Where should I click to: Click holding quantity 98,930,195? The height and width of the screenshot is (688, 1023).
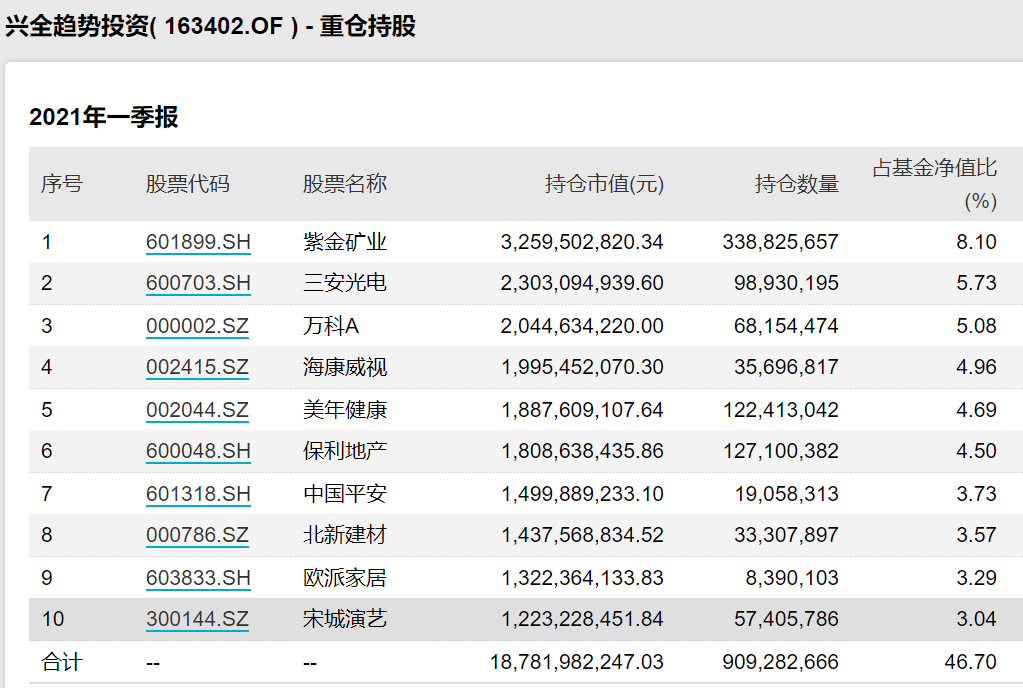pos(786,283)
